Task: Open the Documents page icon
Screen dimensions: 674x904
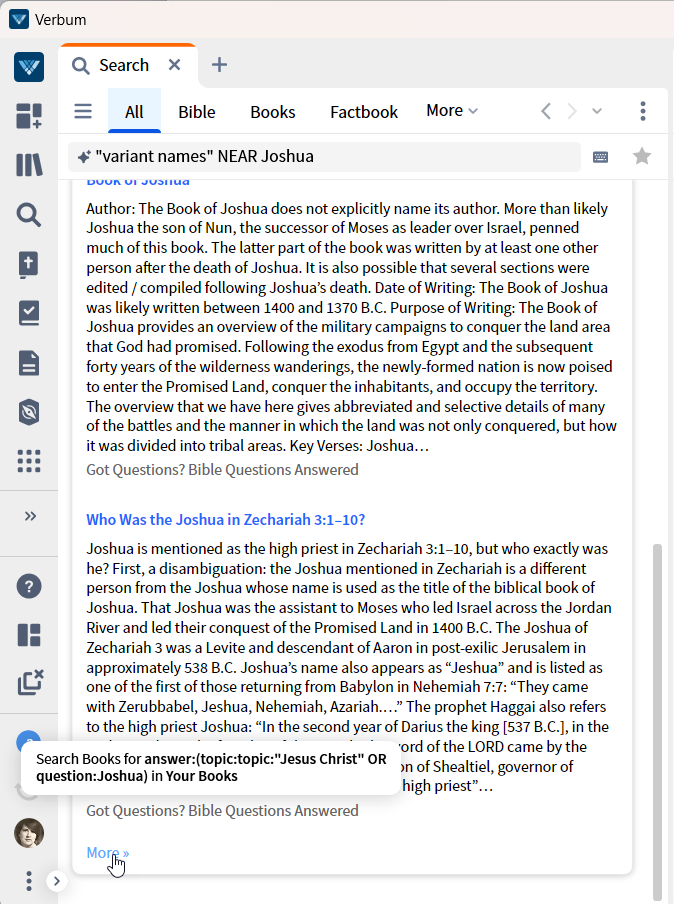Action: click(x=29, y=363)
